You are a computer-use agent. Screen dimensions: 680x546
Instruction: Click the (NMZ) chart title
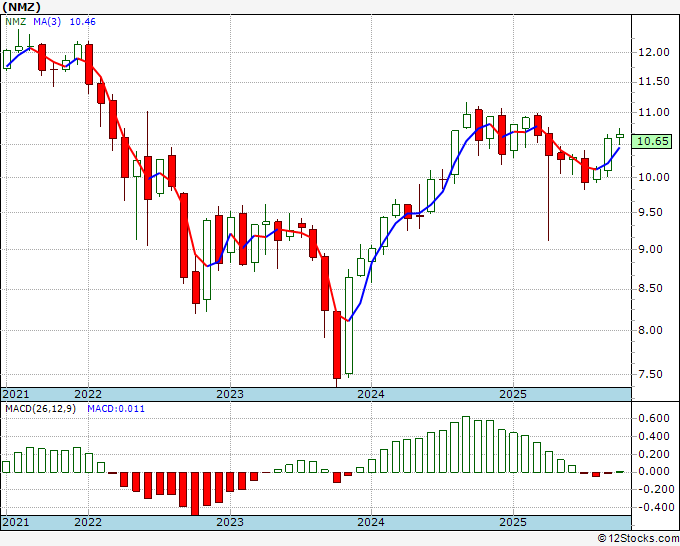(21, 7)
